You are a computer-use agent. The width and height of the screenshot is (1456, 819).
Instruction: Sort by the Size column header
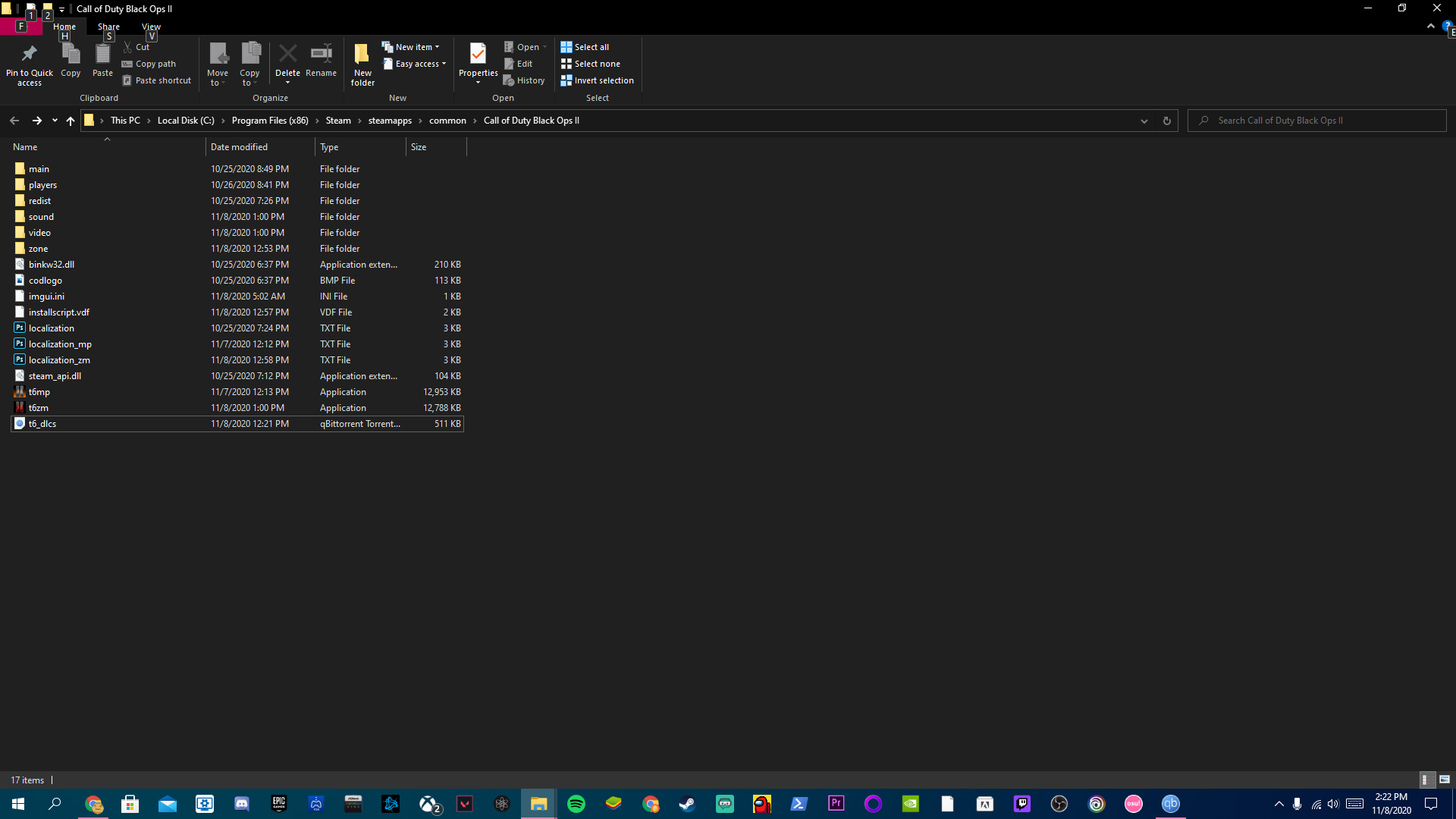click(x=436, y=147)
